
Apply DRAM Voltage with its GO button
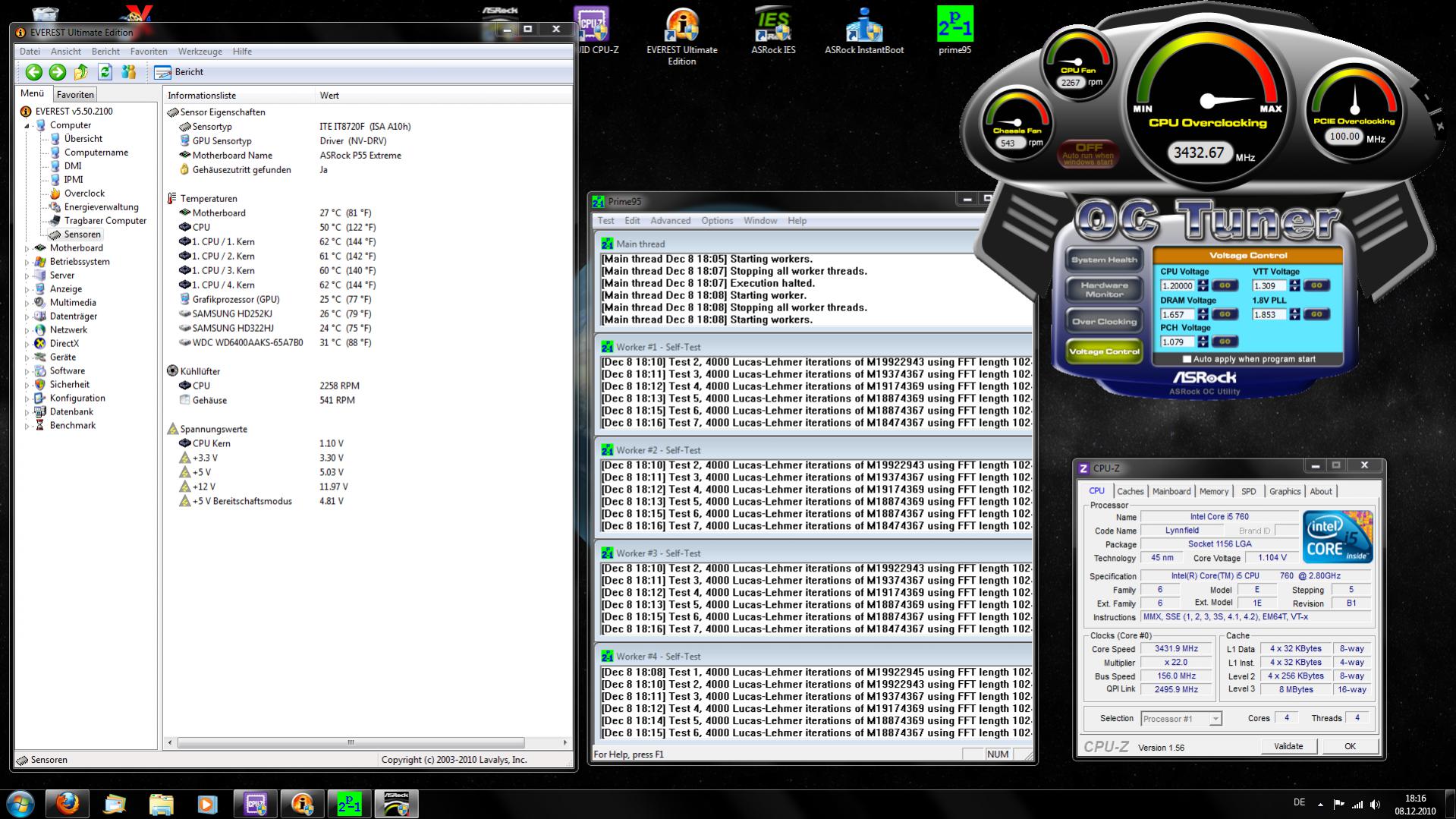click(1225, 313)
